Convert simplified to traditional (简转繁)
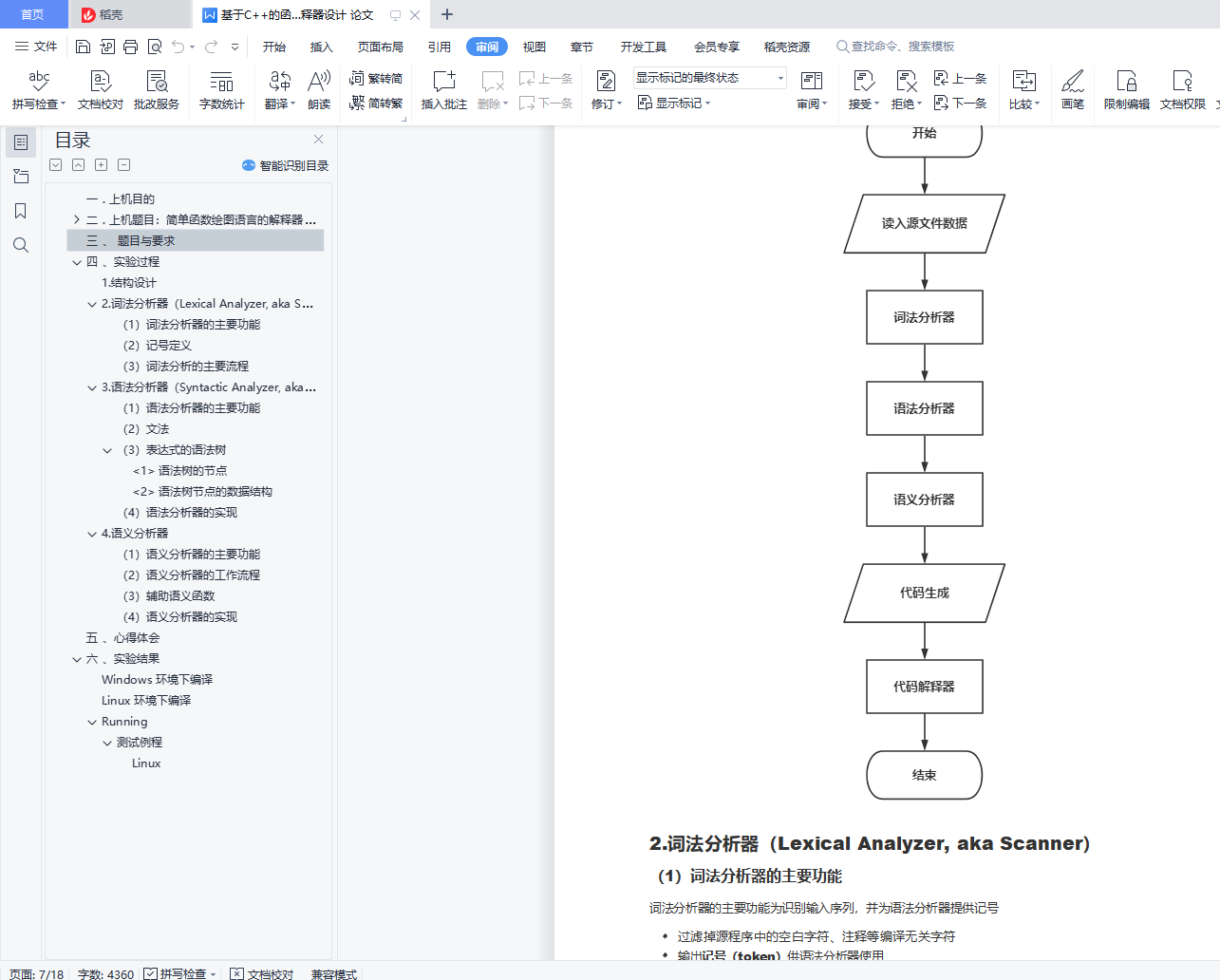 376,103
